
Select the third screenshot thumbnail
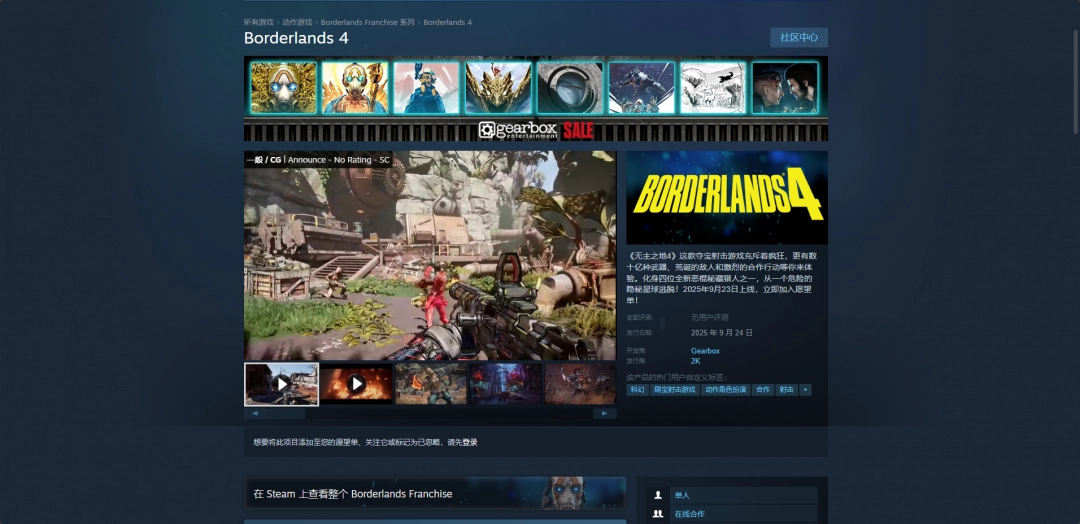pos(430,384)
